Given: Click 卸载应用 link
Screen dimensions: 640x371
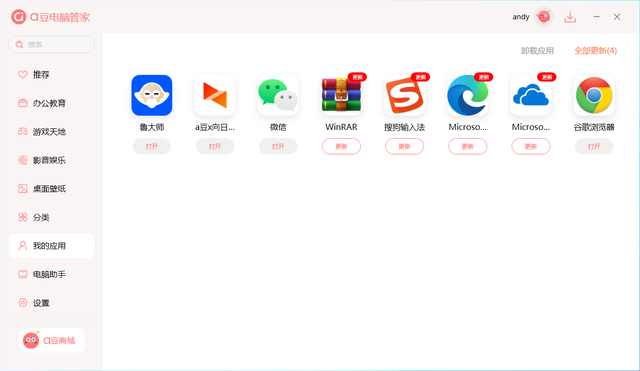Looking at the screenshot, I should click(537, 51).
